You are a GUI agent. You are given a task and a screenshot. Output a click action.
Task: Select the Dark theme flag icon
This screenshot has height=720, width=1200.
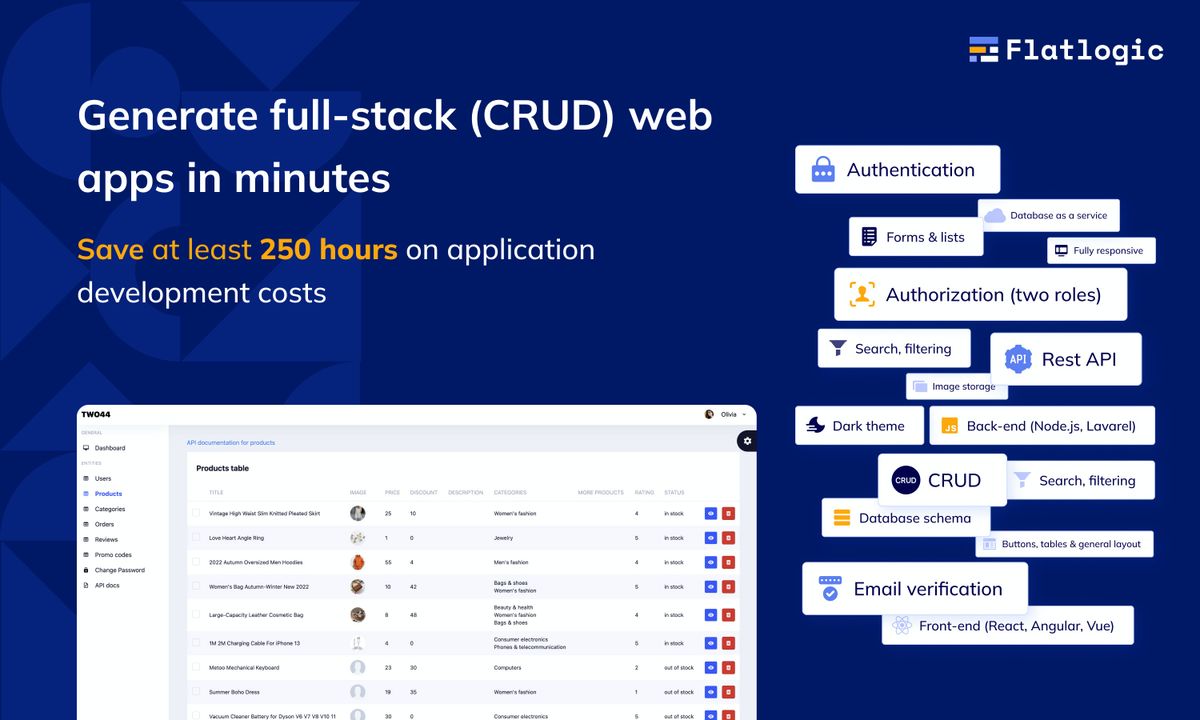pyautogui.click(x=816, y=425)
